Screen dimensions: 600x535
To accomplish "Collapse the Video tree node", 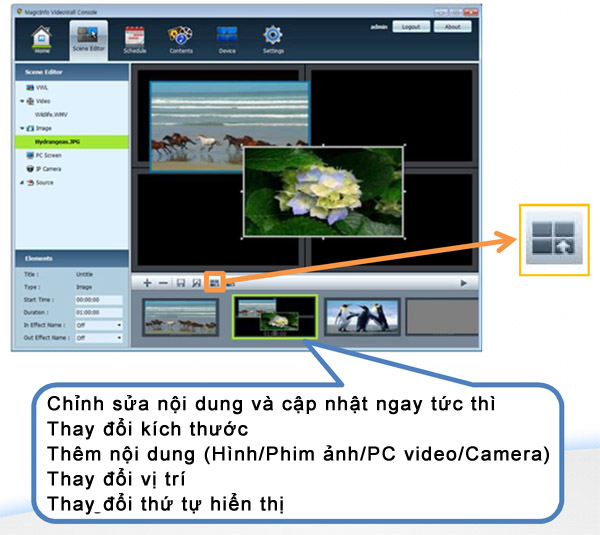I will (x=22, y=101).
